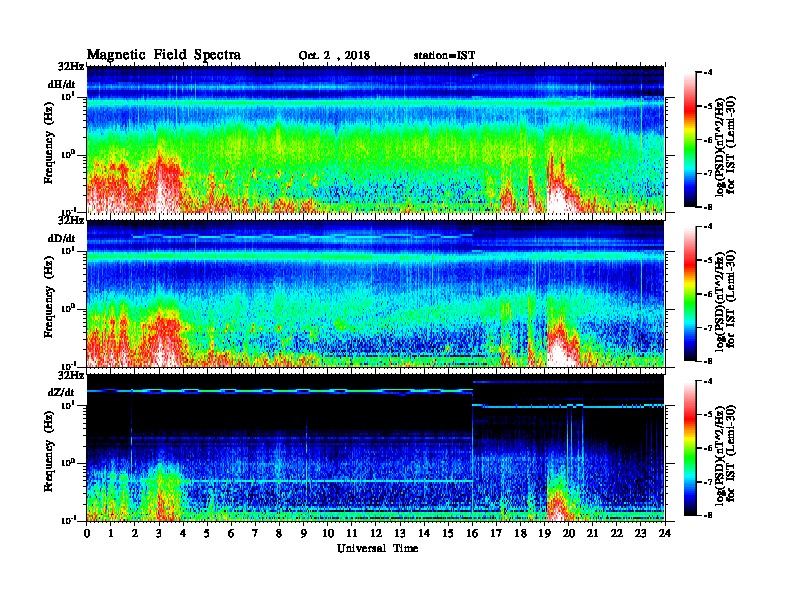Viewport: 792px width, 612px height.
Task: Click the "Frequency (Hz)" label of the dD/dt panel
Action: (49, 297)
